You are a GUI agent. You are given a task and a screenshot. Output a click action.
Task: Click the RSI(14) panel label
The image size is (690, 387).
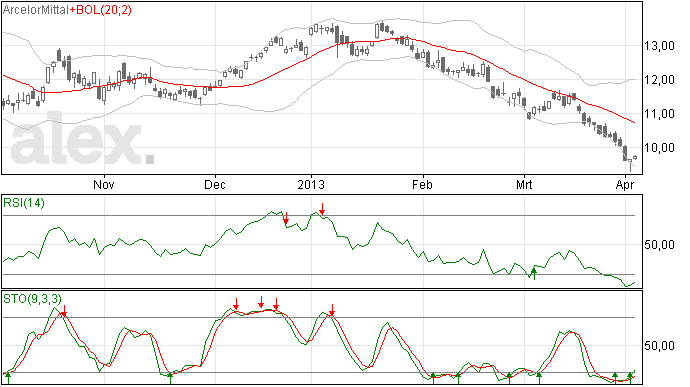[24, 203]
